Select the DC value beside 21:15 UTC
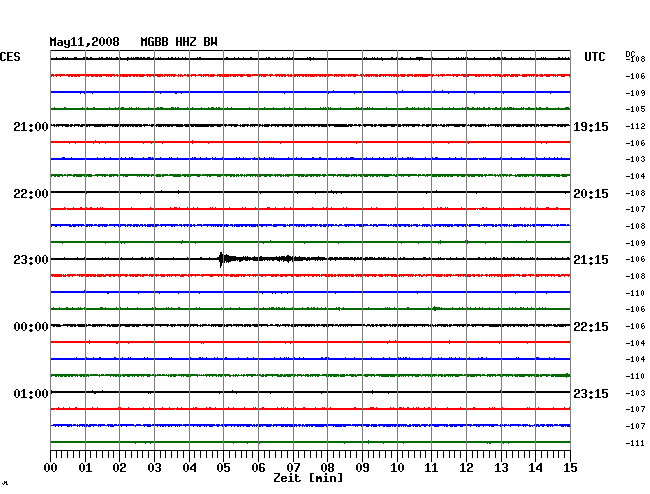Image resolution: width=650 pixels, height=494 pixels. [635, 259]
